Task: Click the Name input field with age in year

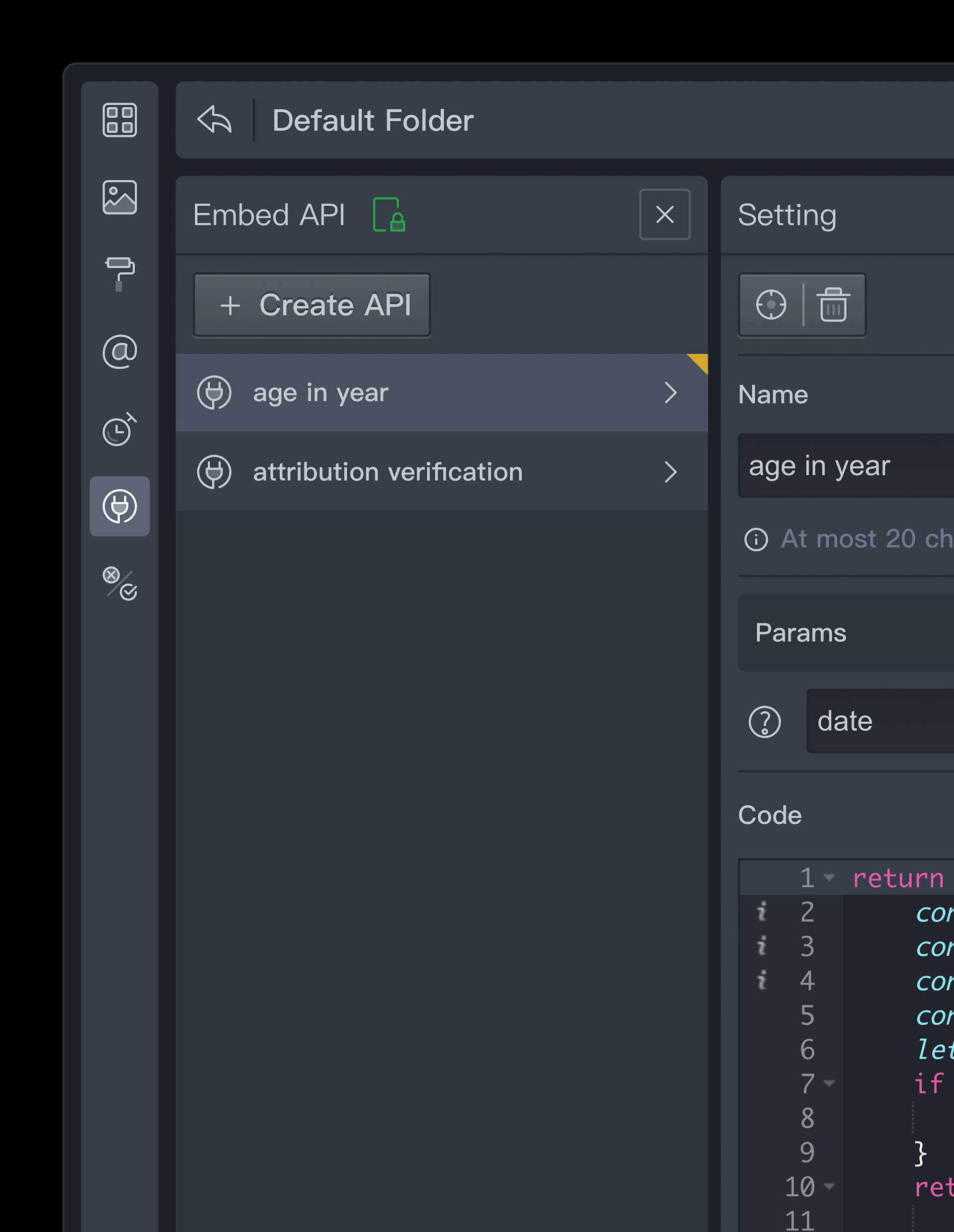Action: [x=846, y=466]
